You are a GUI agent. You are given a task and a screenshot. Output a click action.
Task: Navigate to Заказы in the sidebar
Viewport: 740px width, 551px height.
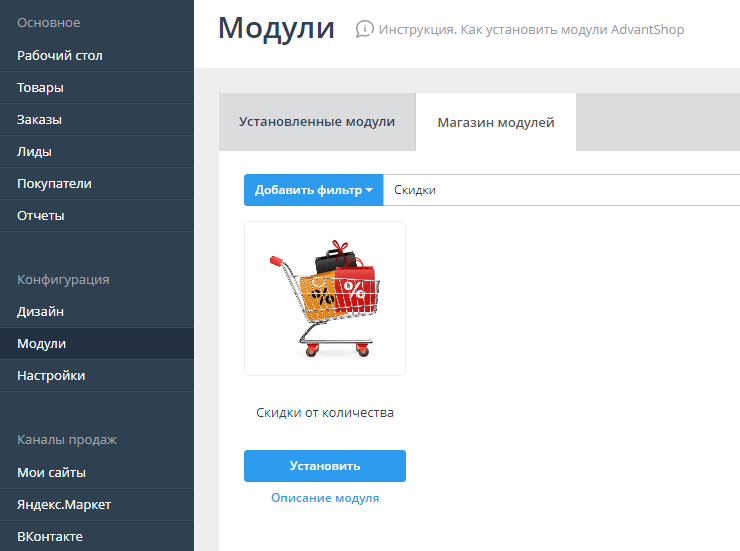tap(40, 120)
